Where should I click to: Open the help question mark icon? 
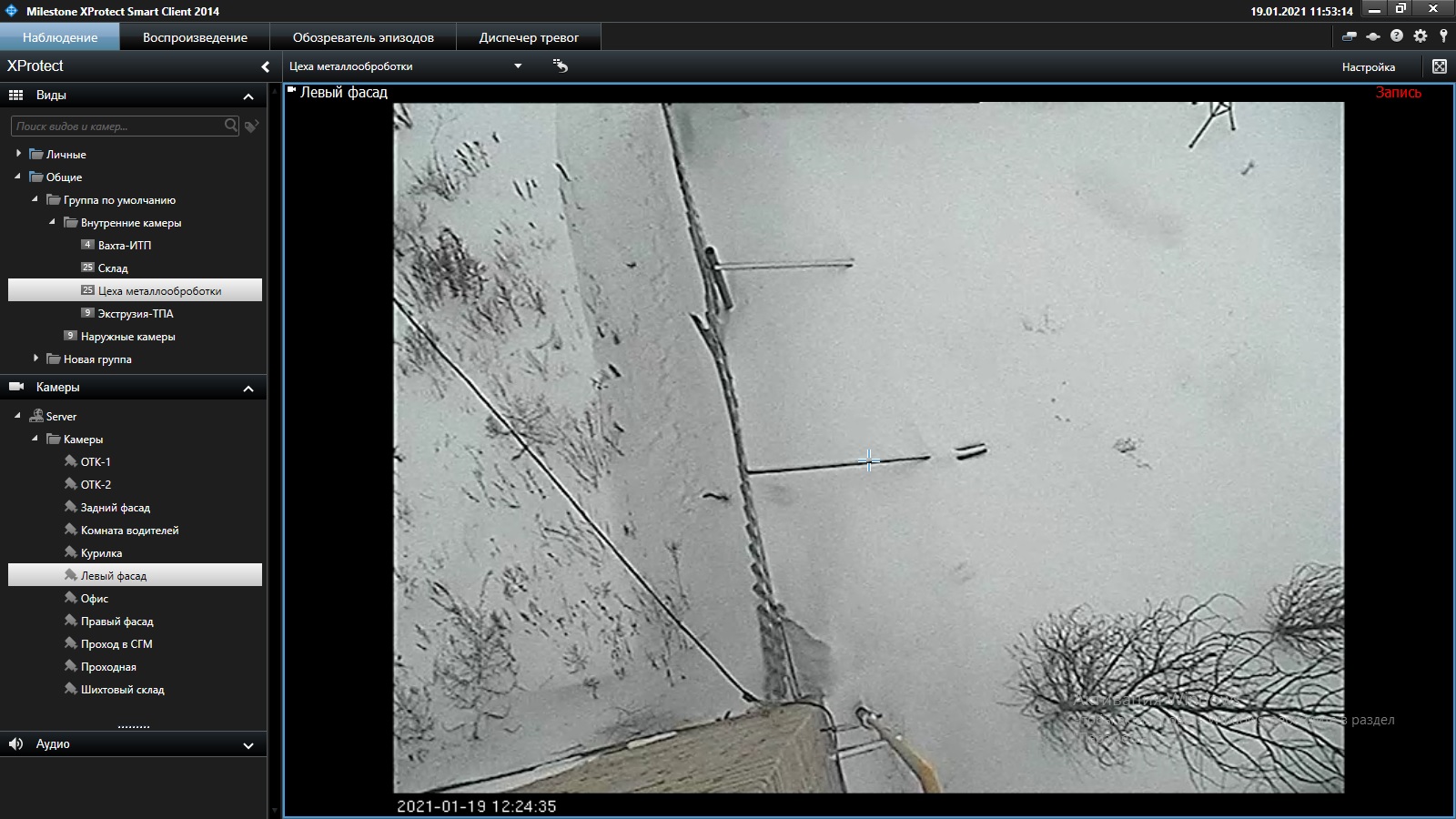pyautogui.click(x=1397, y=35)
